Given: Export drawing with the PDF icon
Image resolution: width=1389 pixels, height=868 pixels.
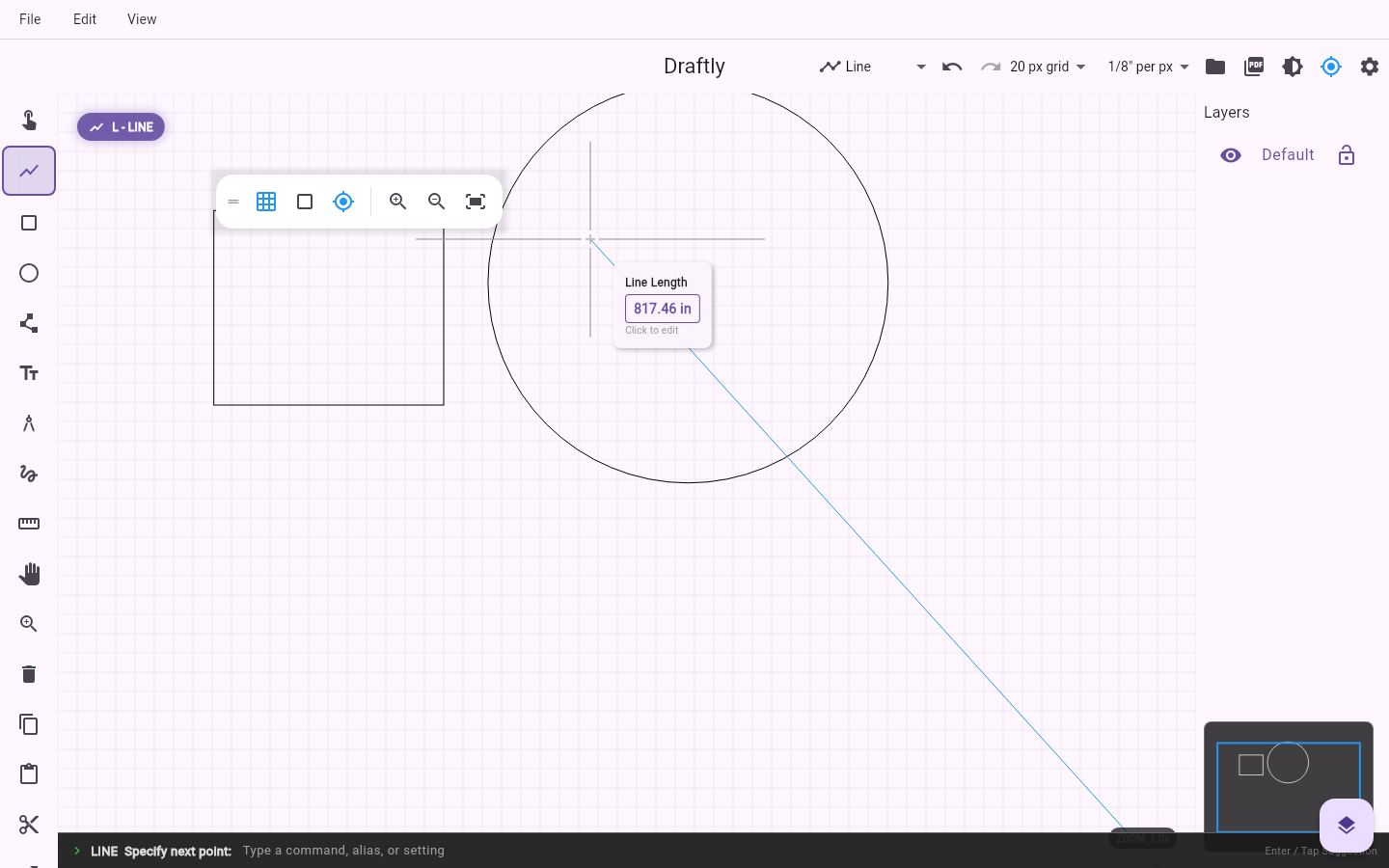Looking at the screenshot, I should (x=1254, y=67).
